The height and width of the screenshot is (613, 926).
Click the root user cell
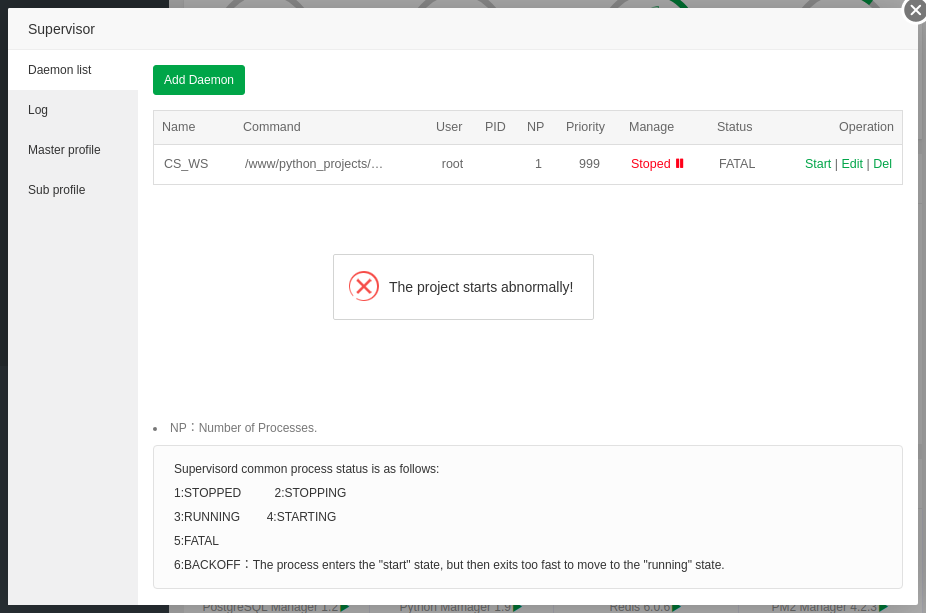point(452,164)
